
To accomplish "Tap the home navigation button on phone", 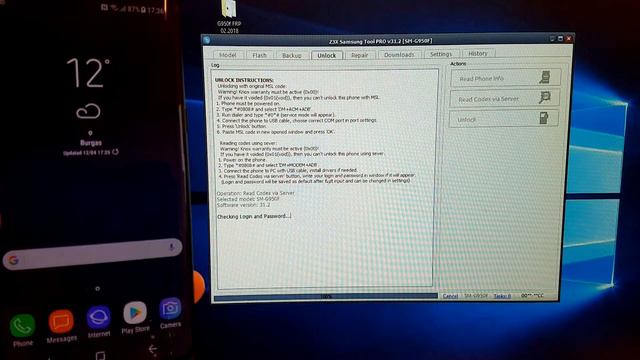I will pyautogui.click(x=100, y=356).
